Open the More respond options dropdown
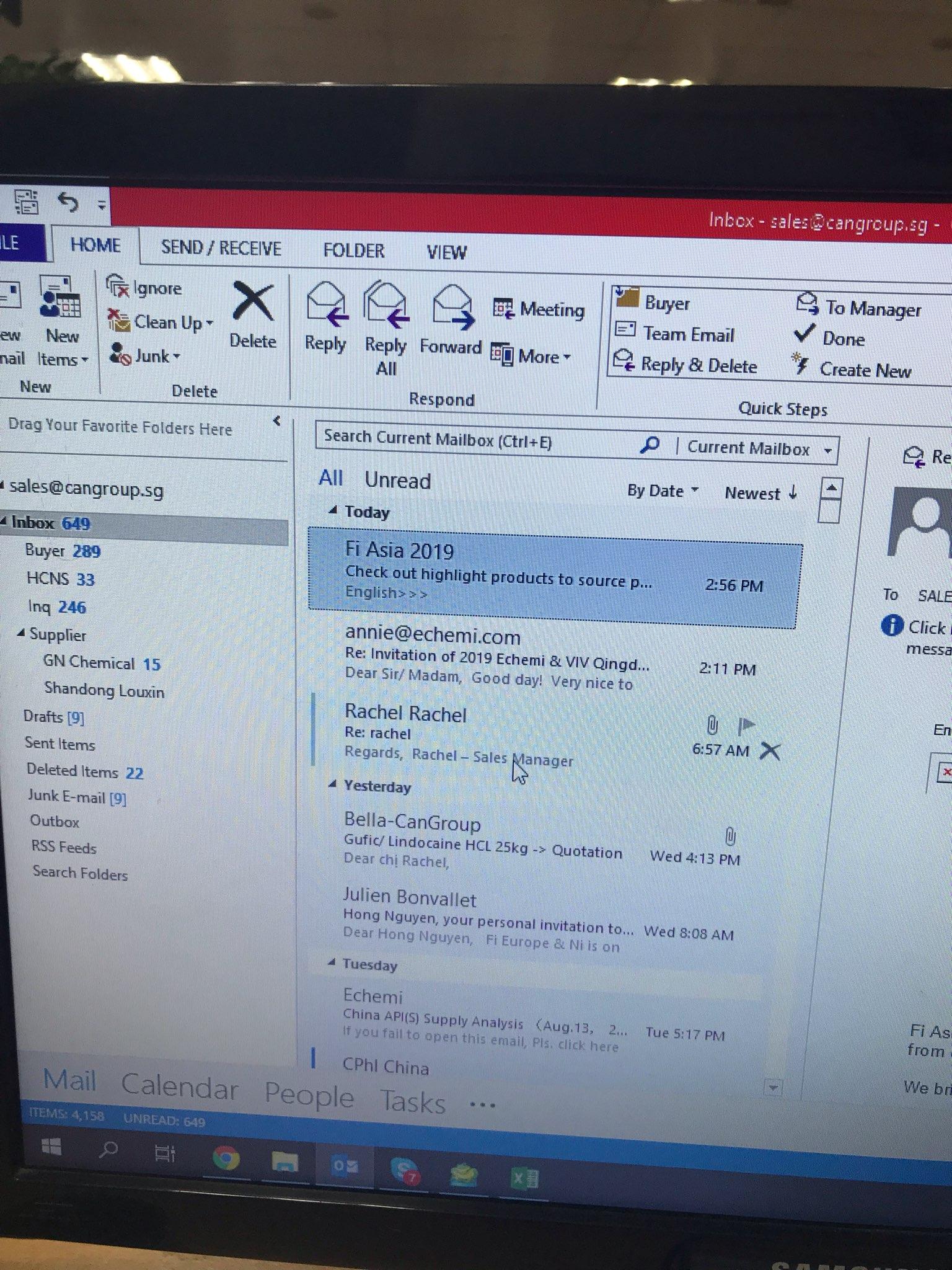952x1270 pixels. (x=531, y=356)
